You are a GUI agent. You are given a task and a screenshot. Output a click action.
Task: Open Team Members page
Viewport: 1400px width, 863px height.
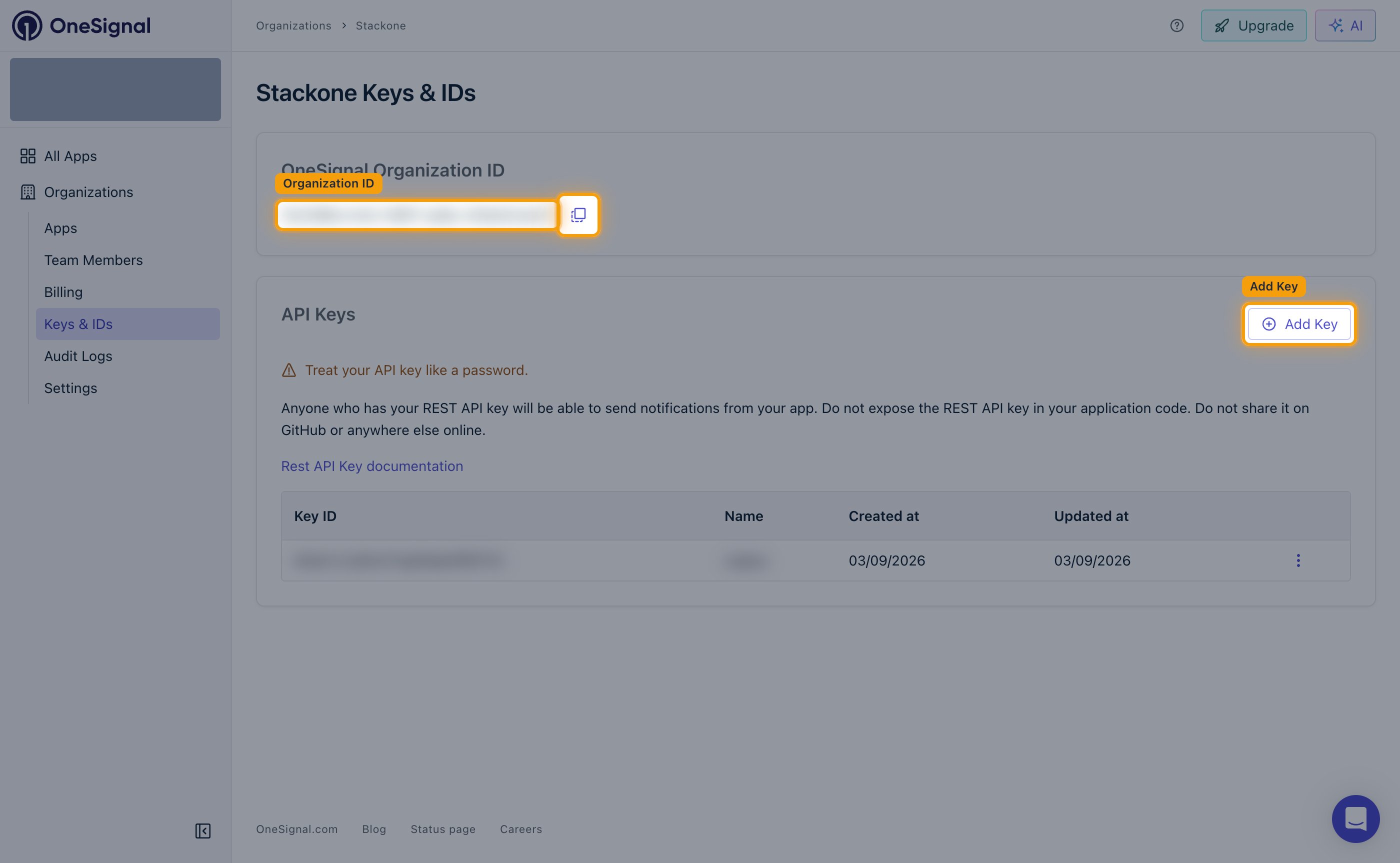pos(93,259)
